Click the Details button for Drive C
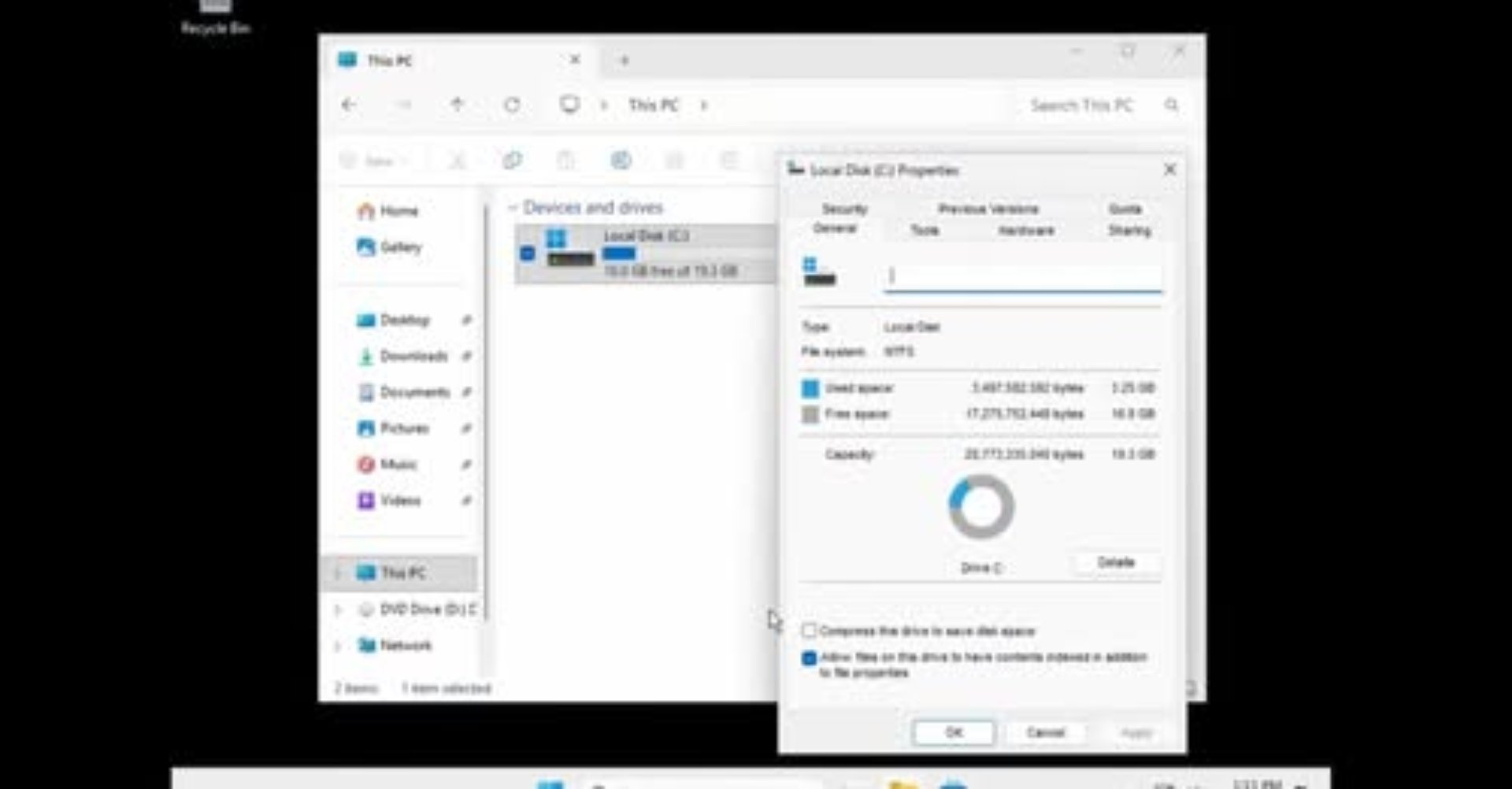The height and width of the screenshot is (789, 1512). pyautogui.click(x=1116, y=562)
